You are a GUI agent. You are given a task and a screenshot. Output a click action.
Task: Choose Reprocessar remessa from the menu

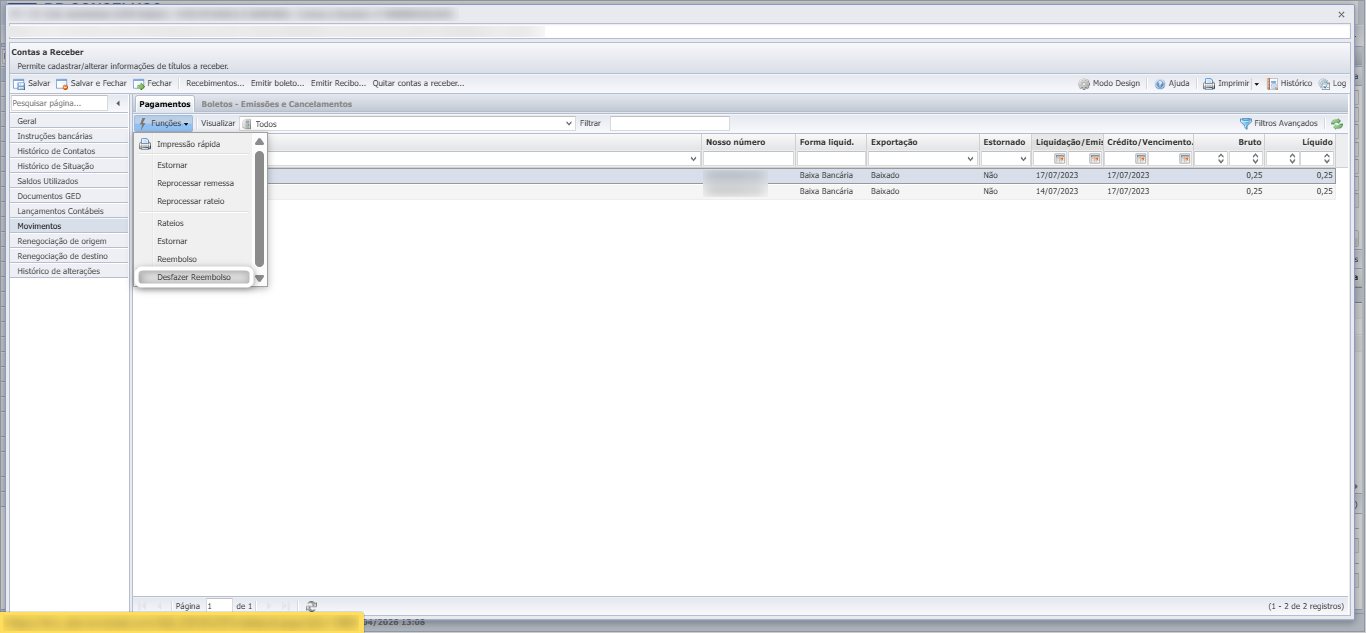pos(196,183)
